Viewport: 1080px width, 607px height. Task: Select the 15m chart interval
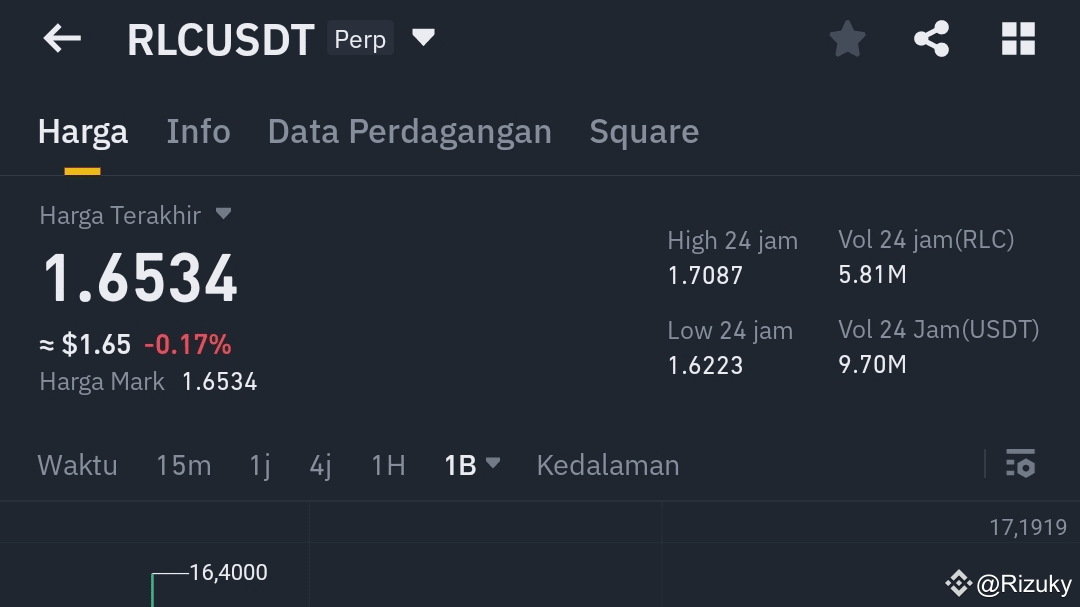(x=183, y=465)
